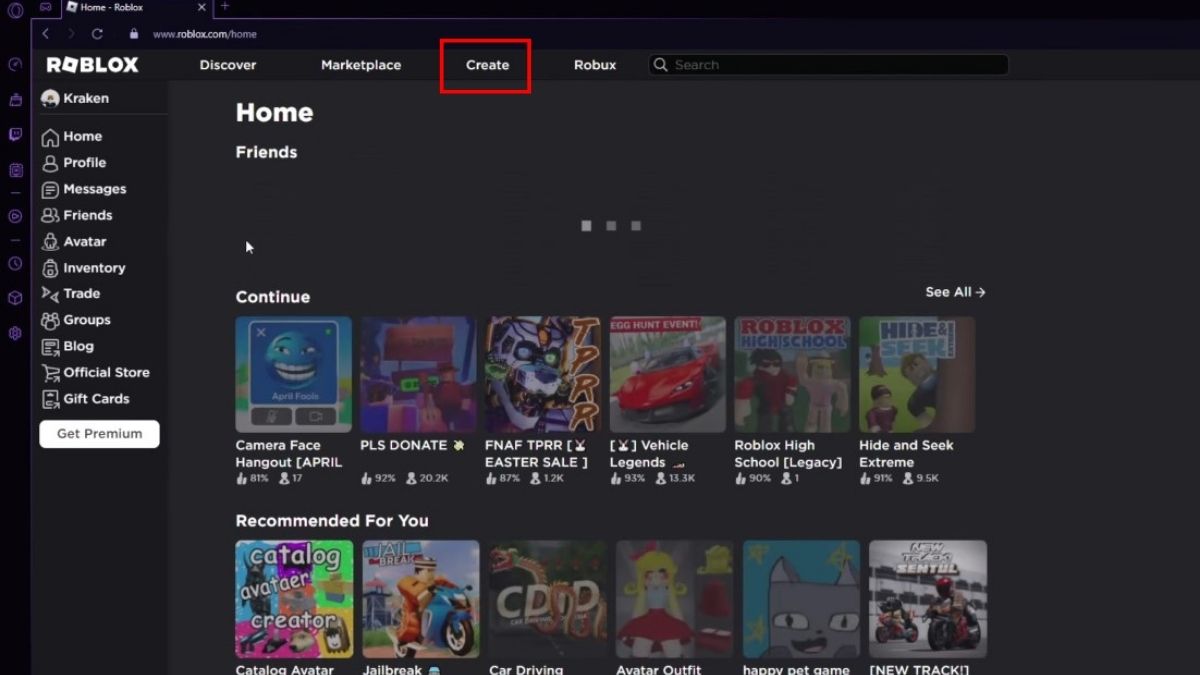Image resolution: width=1200 pixels, height=675 pixels.
Task: Reload the page with refresh icon
Action: point(97,33)
